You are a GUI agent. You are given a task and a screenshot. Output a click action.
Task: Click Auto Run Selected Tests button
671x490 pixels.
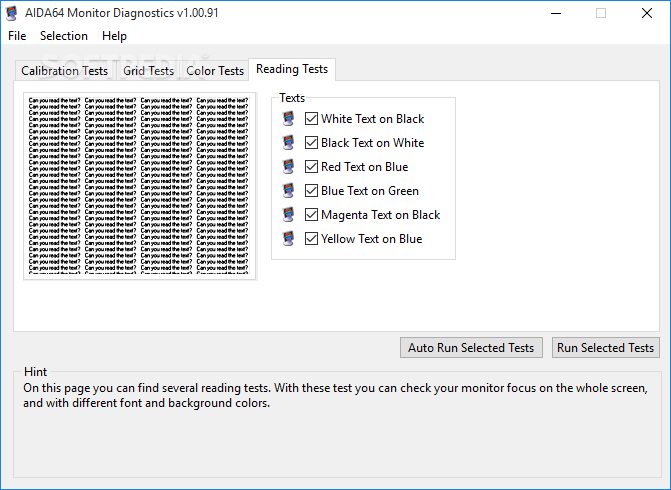471,347
